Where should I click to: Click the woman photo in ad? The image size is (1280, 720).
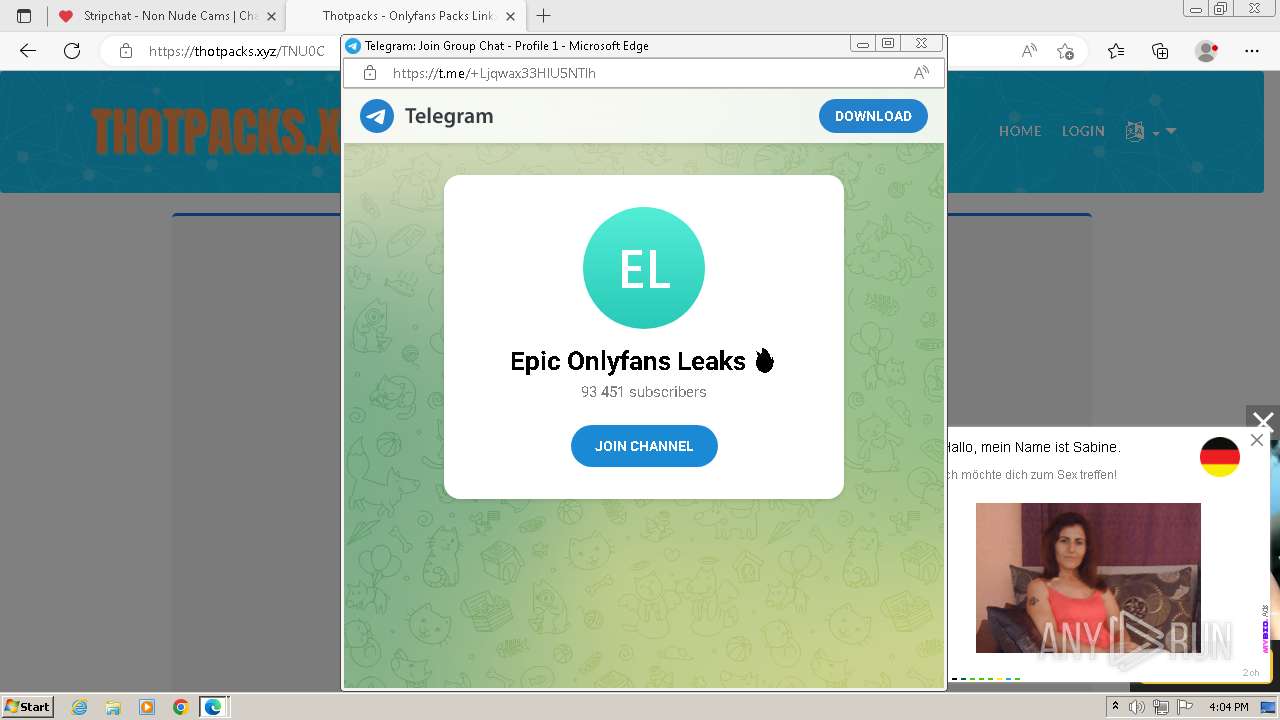1088,578
